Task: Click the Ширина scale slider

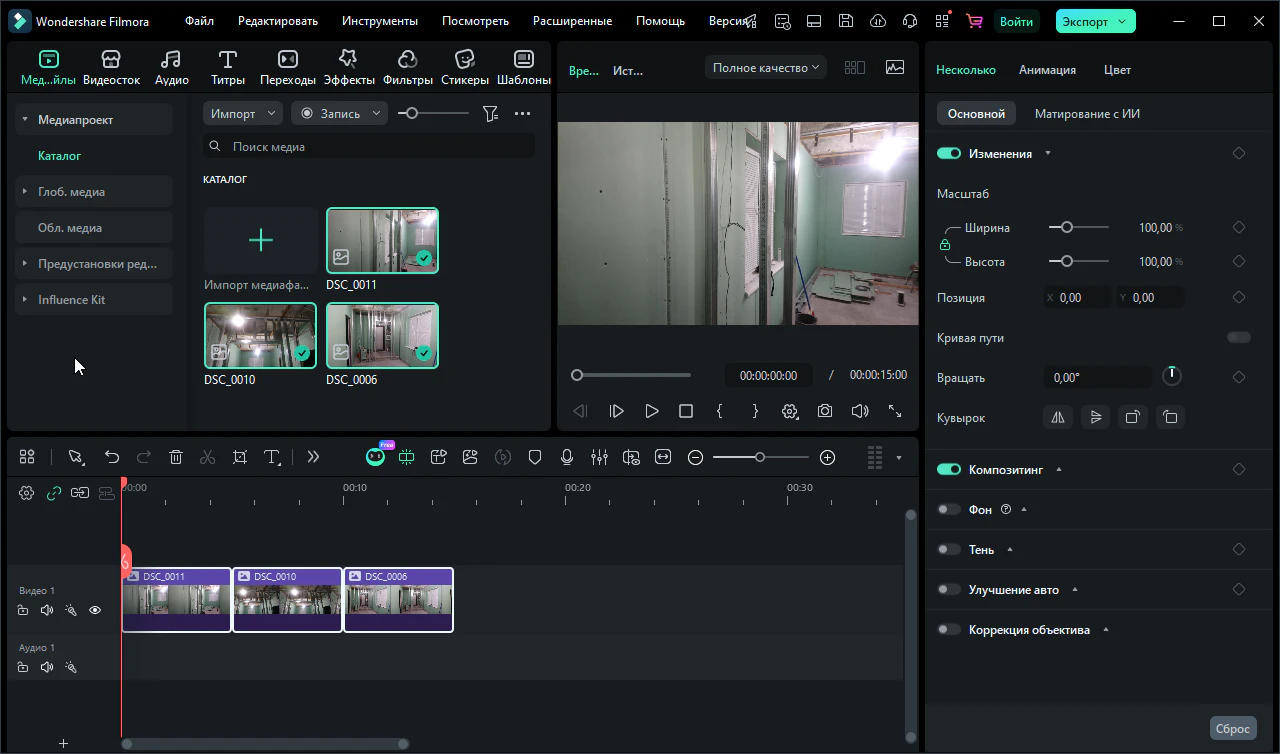Action: pyautogui.click(x=1067, y=228)
